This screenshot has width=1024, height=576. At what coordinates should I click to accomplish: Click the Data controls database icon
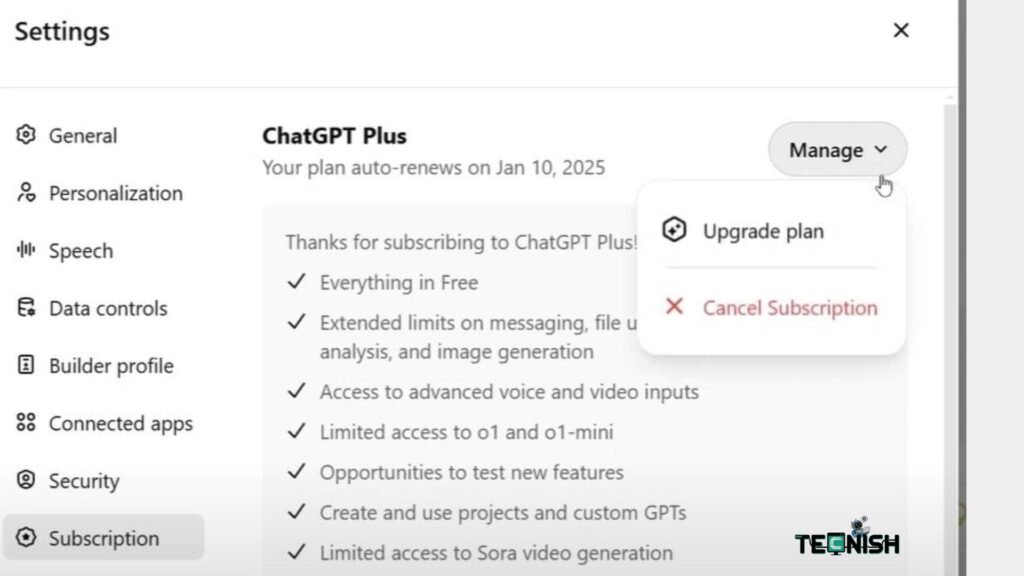coord(26,308)
